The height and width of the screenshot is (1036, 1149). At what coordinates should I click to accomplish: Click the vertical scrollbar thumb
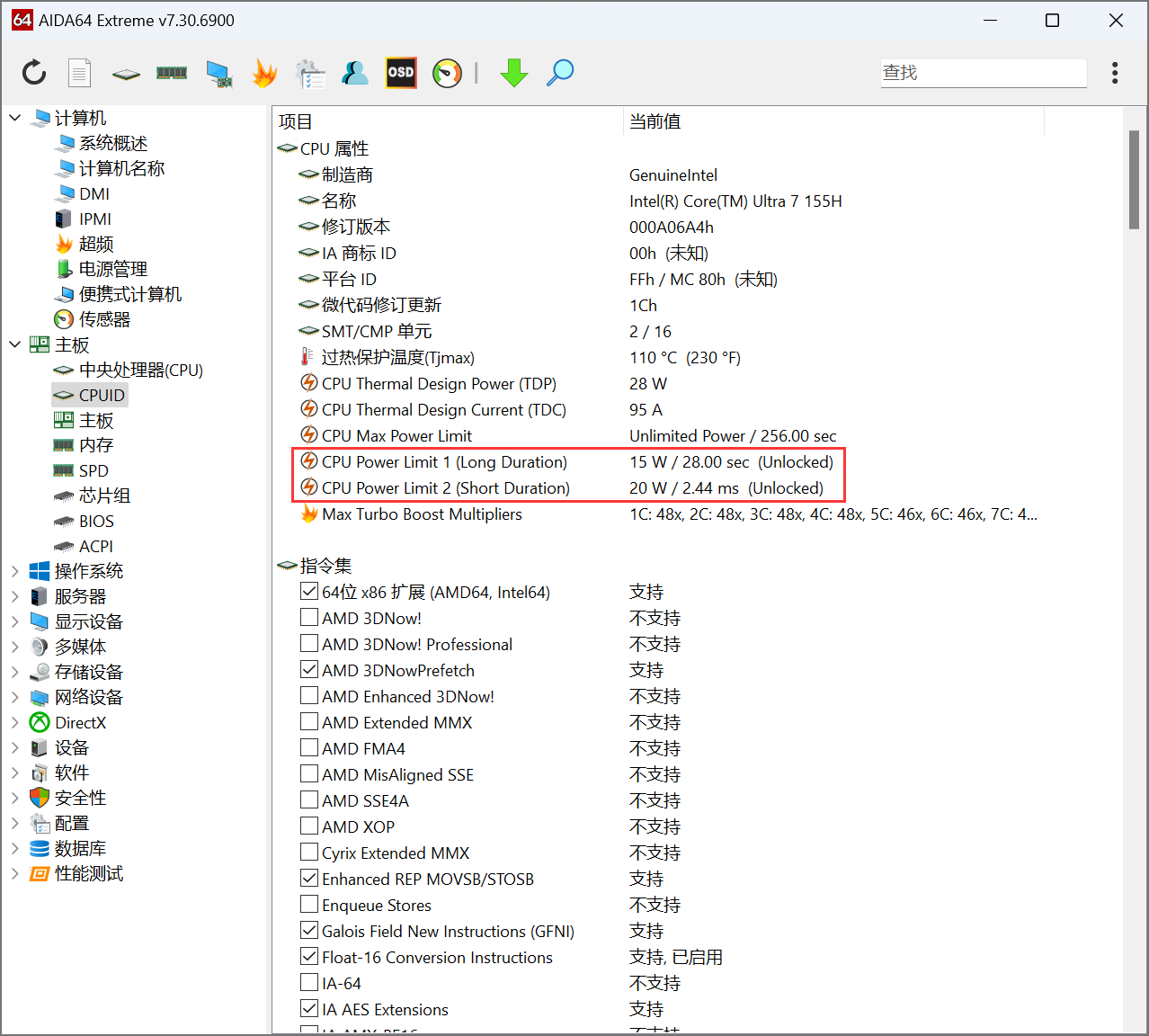[1134, 180]
